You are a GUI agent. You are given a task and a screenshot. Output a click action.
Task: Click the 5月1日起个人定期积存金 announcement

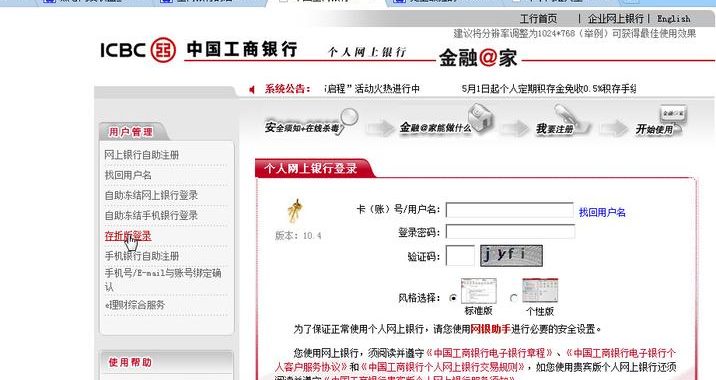tap(548, 89)
